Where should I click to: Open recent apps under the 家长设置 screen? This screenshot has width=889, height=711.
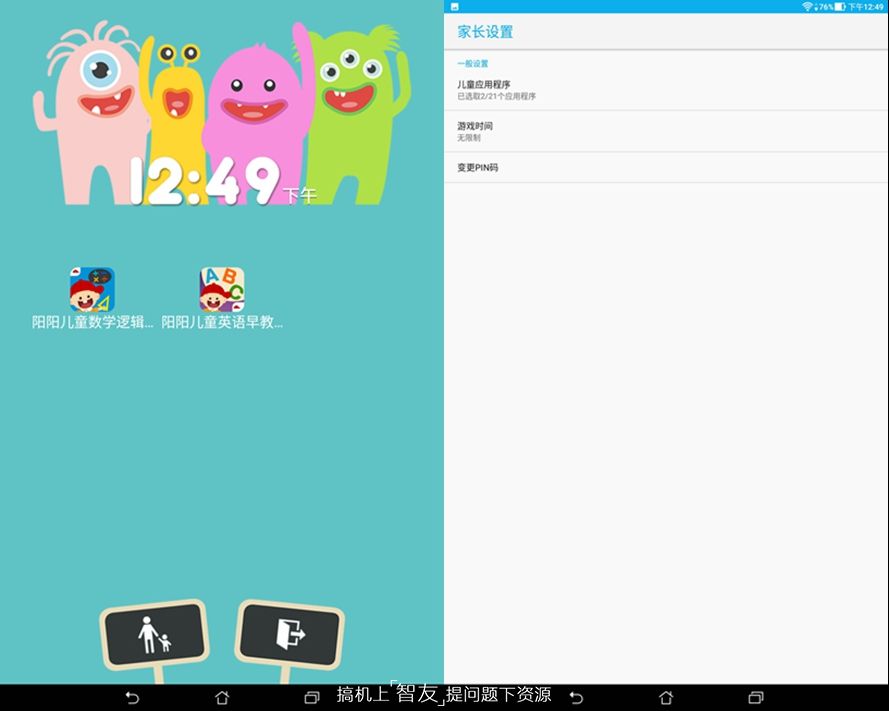pyautogui.click(x=756, y=697)
